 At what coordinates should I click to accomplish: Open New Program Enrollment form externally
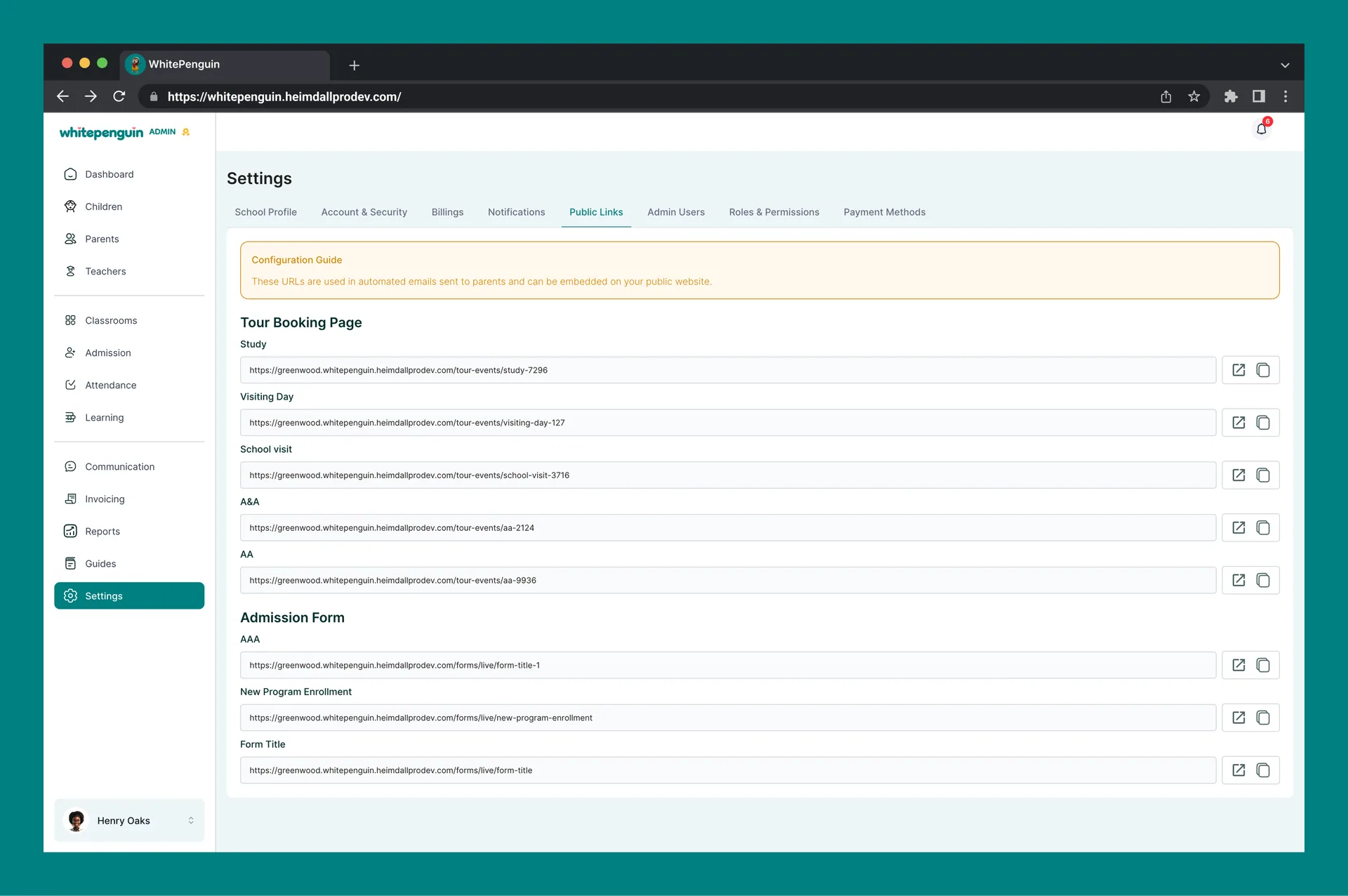click(x=1238, y=718)
